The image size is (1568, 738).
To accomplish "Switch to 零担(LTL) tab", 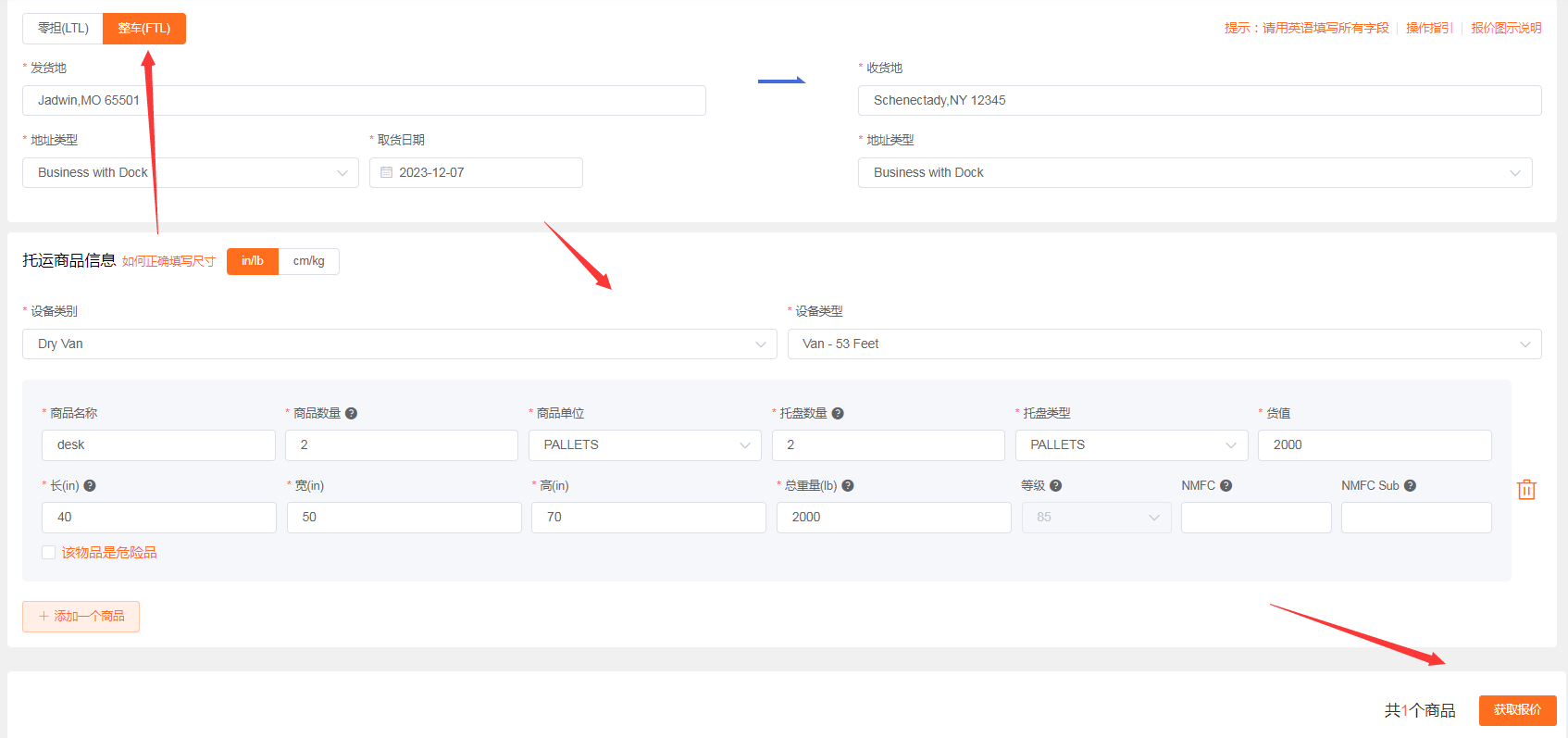I will (63, 29).
